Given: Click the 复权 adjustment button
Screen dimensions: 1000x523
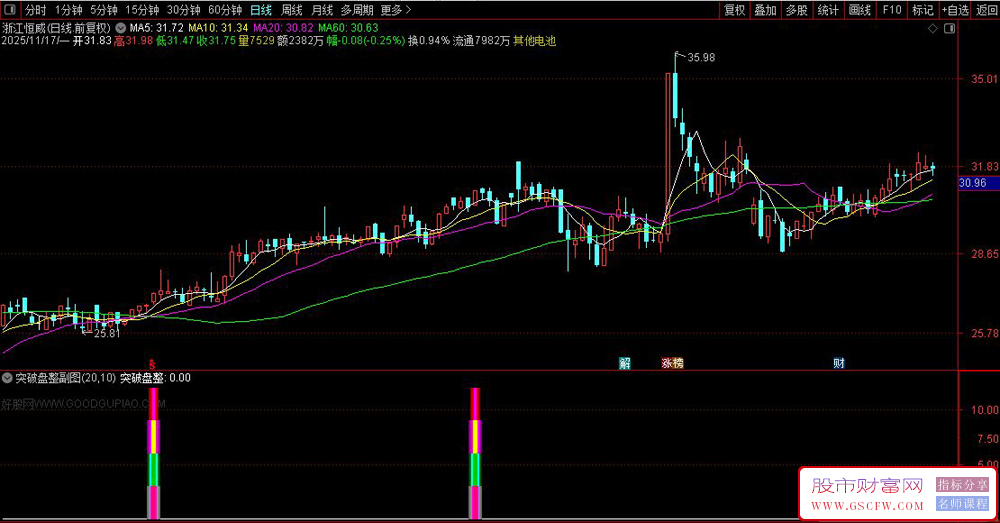Looking at the screenshot, I should (735, 10).
